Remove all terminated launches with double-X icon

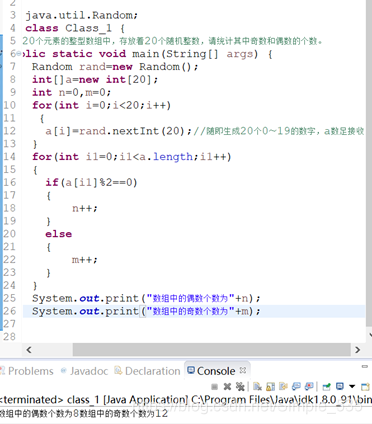[240, 387]
